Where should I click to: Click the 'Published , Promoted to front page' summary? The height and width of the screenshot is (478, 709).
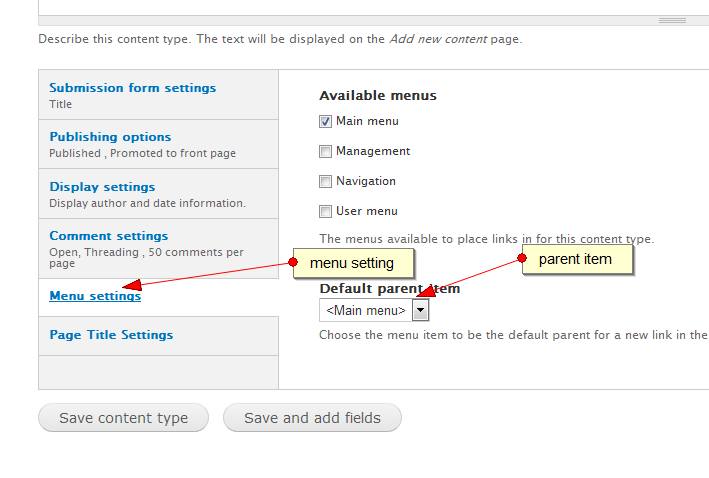pyautogui.click(x=142, y=153)
